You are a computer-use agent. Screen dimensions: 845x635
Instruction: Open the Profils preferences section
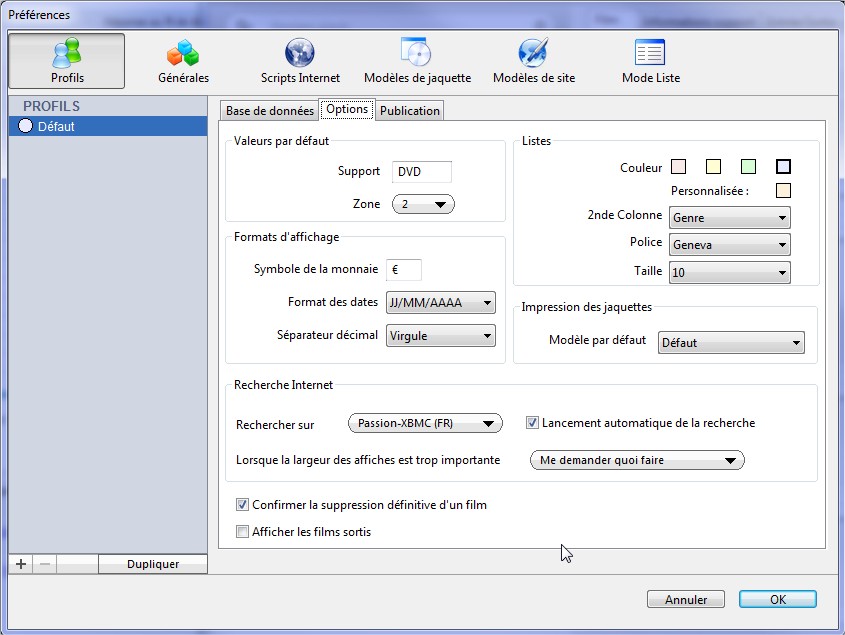(67, 60)
